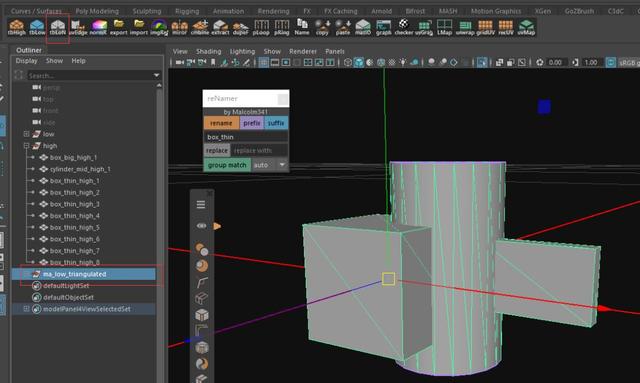Click the Outliner search field
Image resolution: width=640 pixels, height=383 pixels.
(x=90, y=75)
